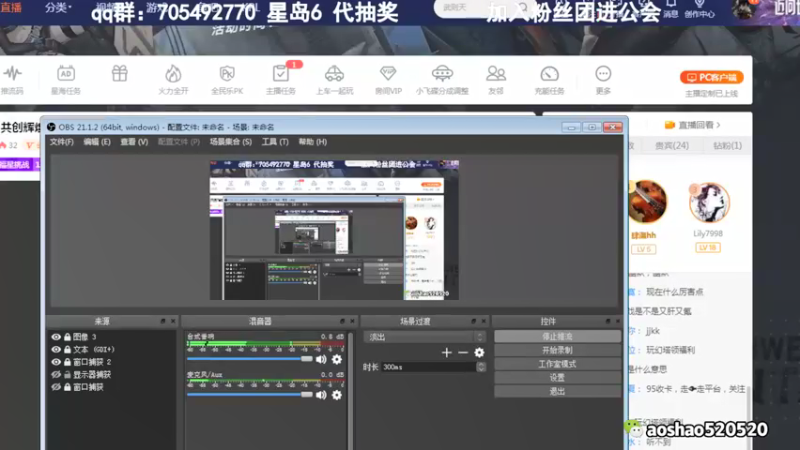Open settings gear for 麦克风/Aux audio
This screenshot has height=450, width=800.
pos(337,395)
